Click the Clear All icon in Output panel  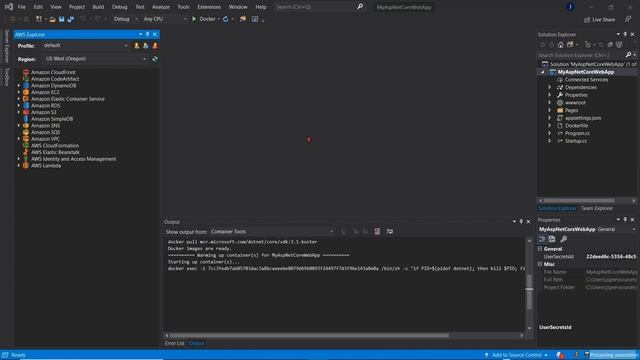(x=377, y=231)
